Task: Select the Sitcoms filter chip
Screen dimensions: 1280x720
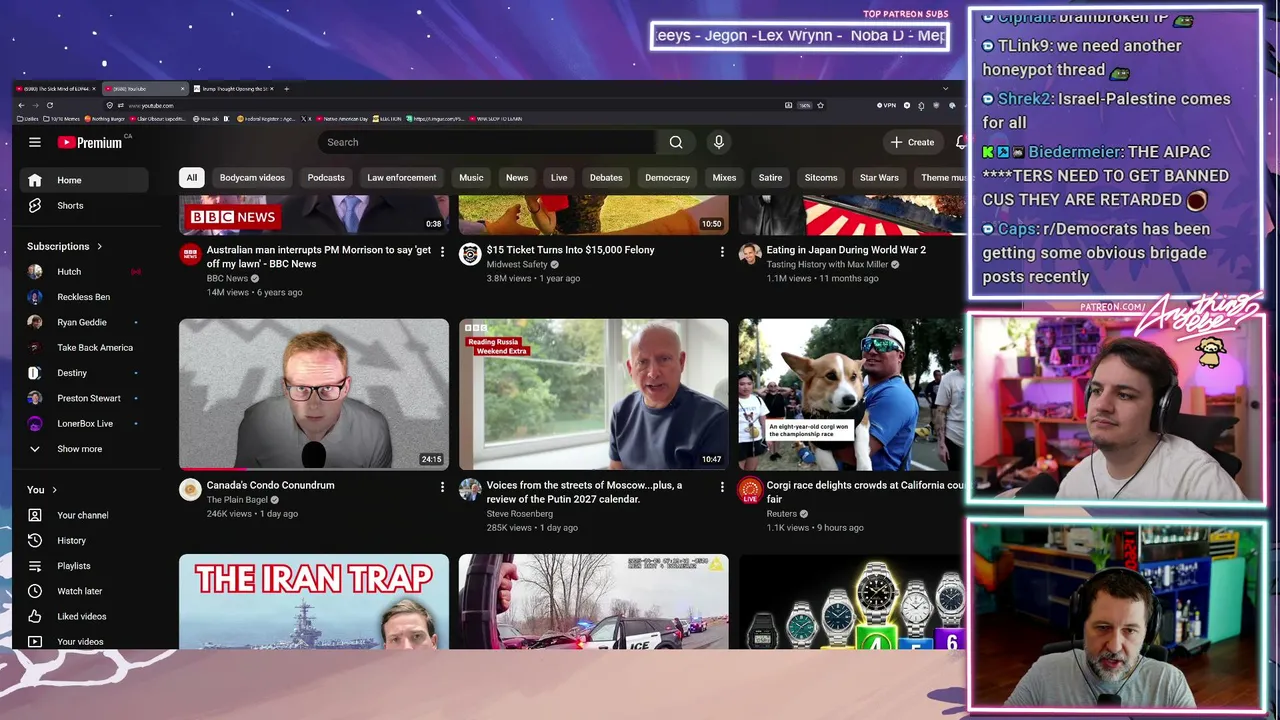Action: (x=821, y=178)
